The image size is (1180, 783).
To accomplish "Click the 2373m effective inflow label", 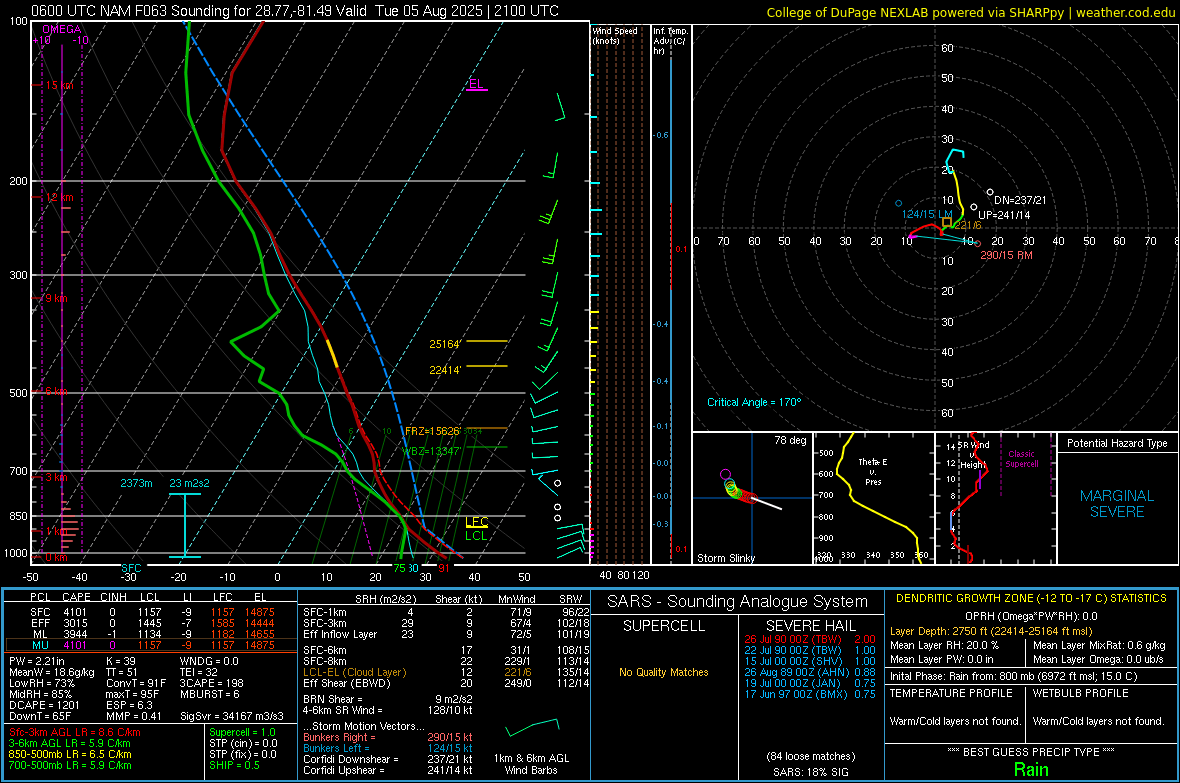I will tap(136, 483).
